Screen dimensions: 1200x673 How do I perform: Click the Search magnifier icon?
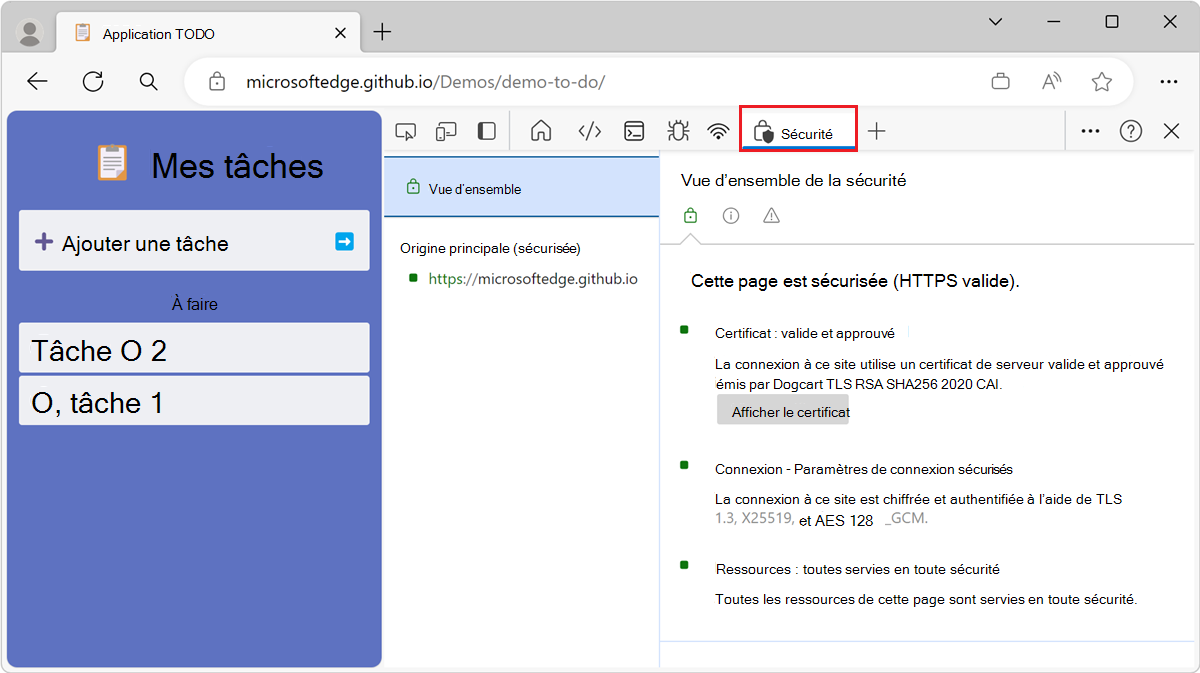tap(148, 82)
